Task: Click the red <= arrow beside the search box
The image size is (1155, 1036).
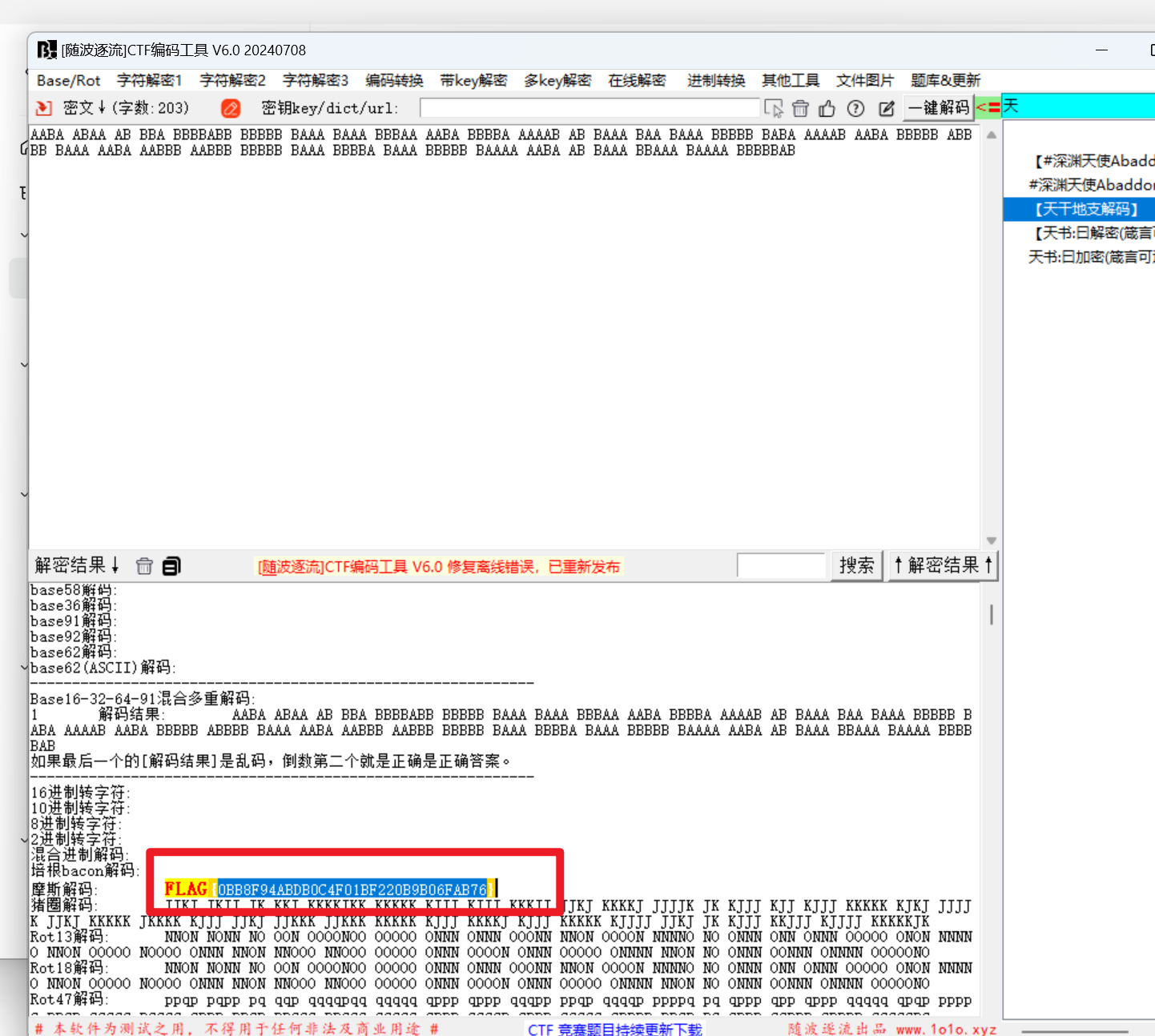Action: tap(988, 107)
